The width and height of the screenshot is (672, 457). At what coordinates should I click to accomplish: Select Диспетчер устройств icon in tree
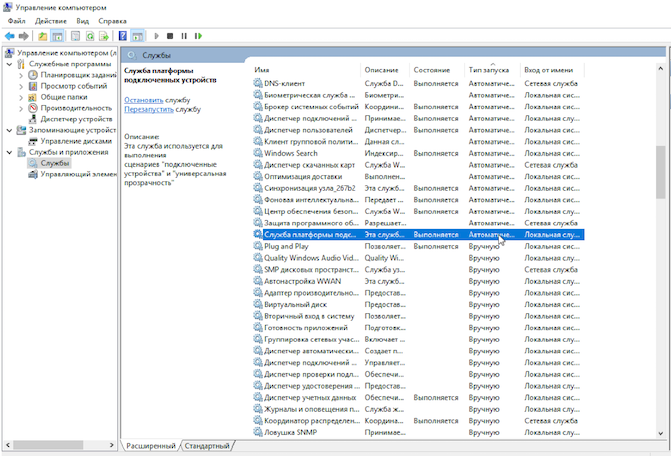click(x=33, y=119)
